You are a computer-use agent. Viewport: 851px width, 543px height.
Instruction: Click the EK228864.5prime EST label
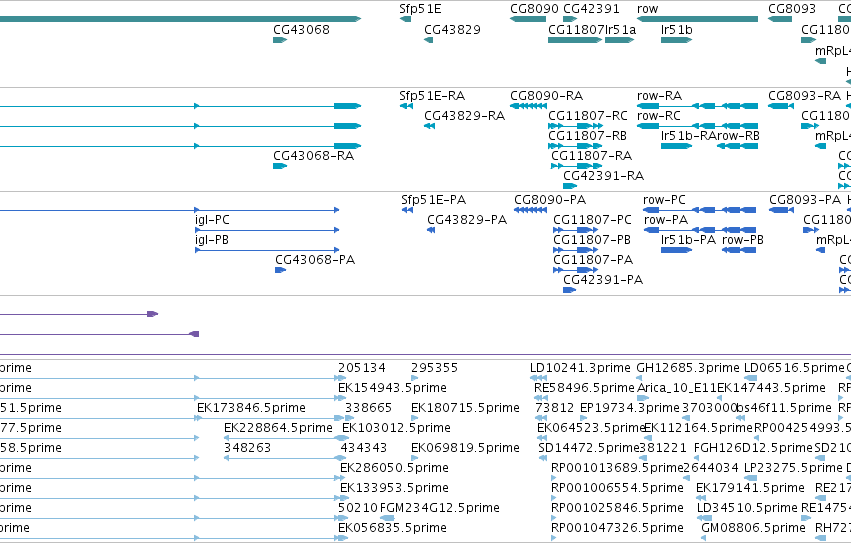pos(278,429)
